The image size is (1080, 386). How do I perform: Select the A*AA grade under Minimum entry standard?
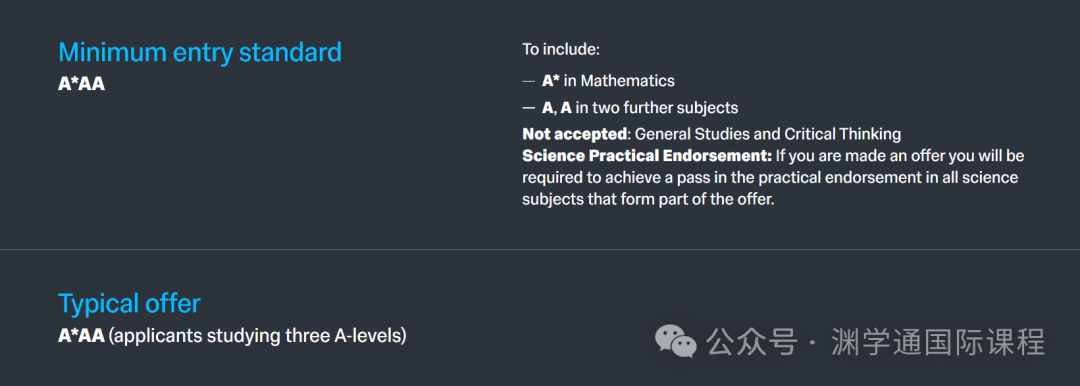pyautogui.click(x=81, y=85)
